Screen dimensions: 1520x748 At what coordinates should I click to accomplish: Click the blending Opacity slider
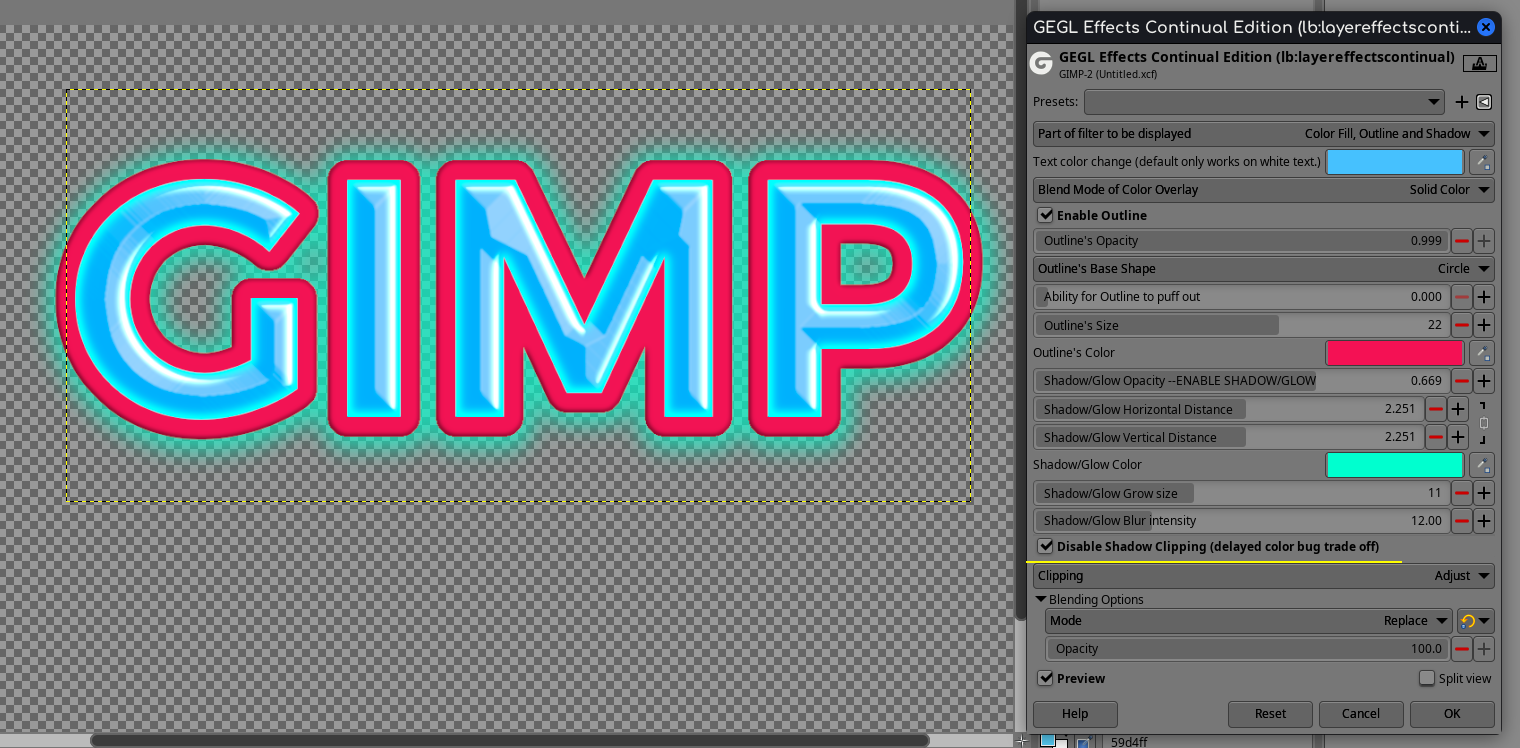tap(1248, 649)
